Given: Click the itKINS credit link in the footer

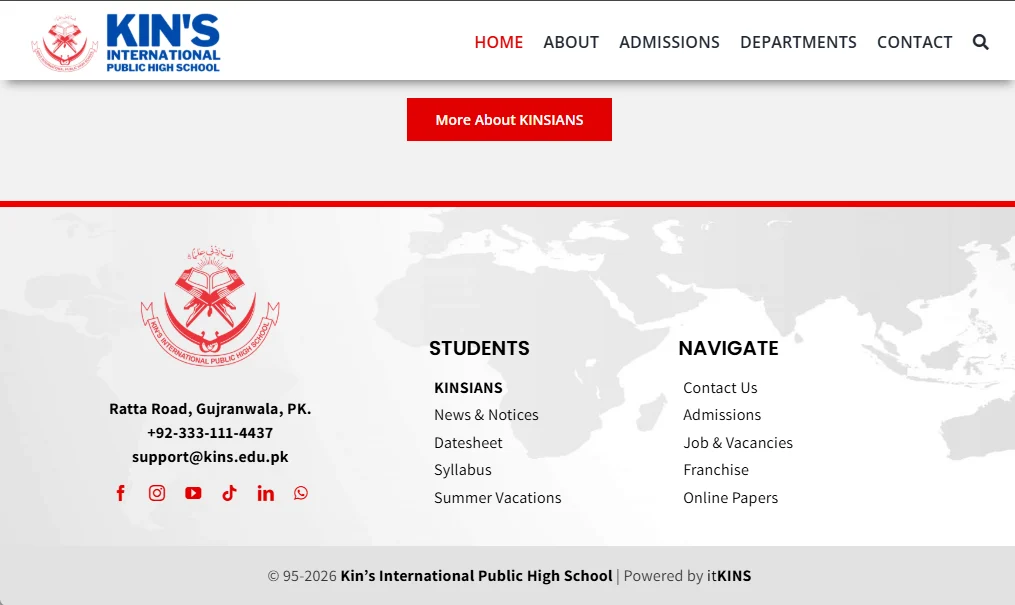Looking at the screenshot, I should pos(731,575).
